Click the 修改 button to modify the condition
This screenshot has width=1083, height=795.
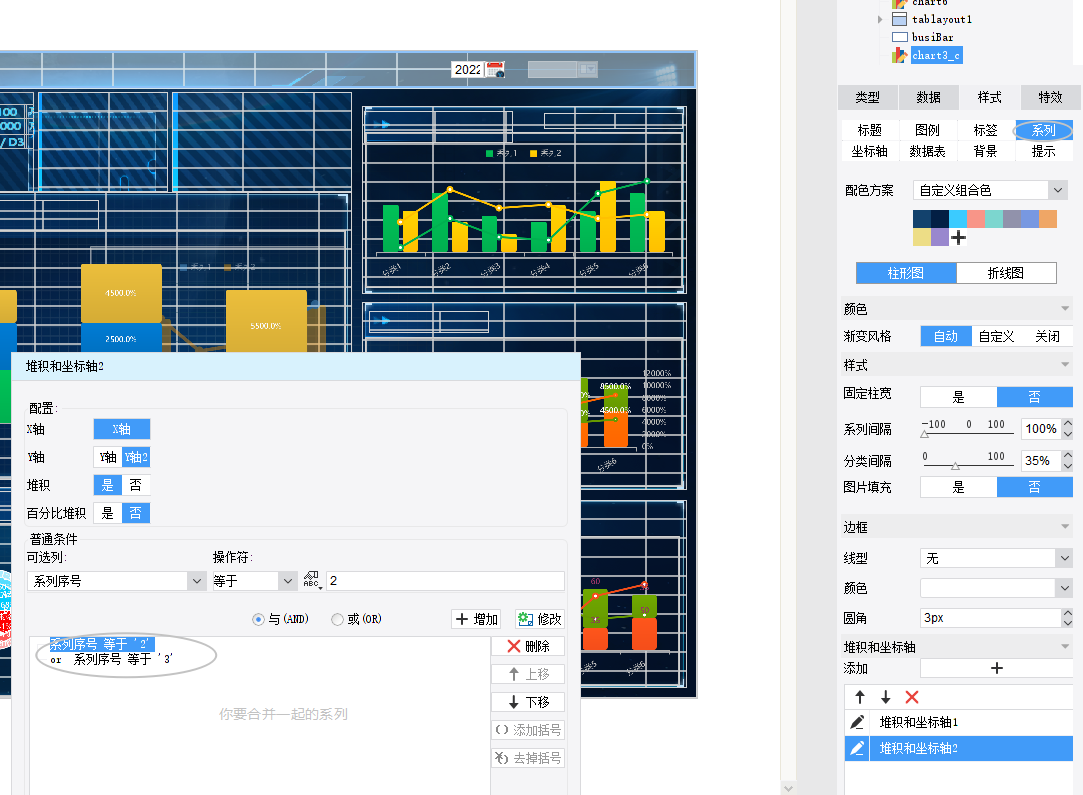tap(539, 619)
